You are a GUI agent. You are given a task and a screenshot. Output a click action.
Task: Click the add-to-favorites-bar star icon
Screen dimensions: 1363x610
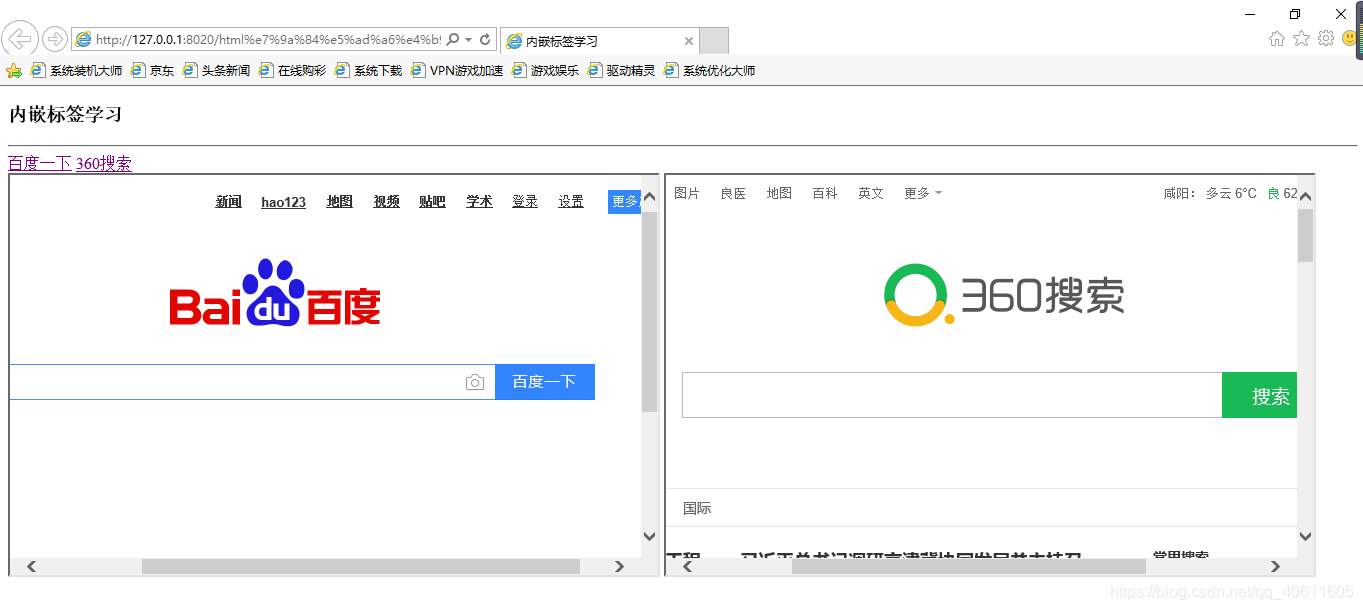14,71
